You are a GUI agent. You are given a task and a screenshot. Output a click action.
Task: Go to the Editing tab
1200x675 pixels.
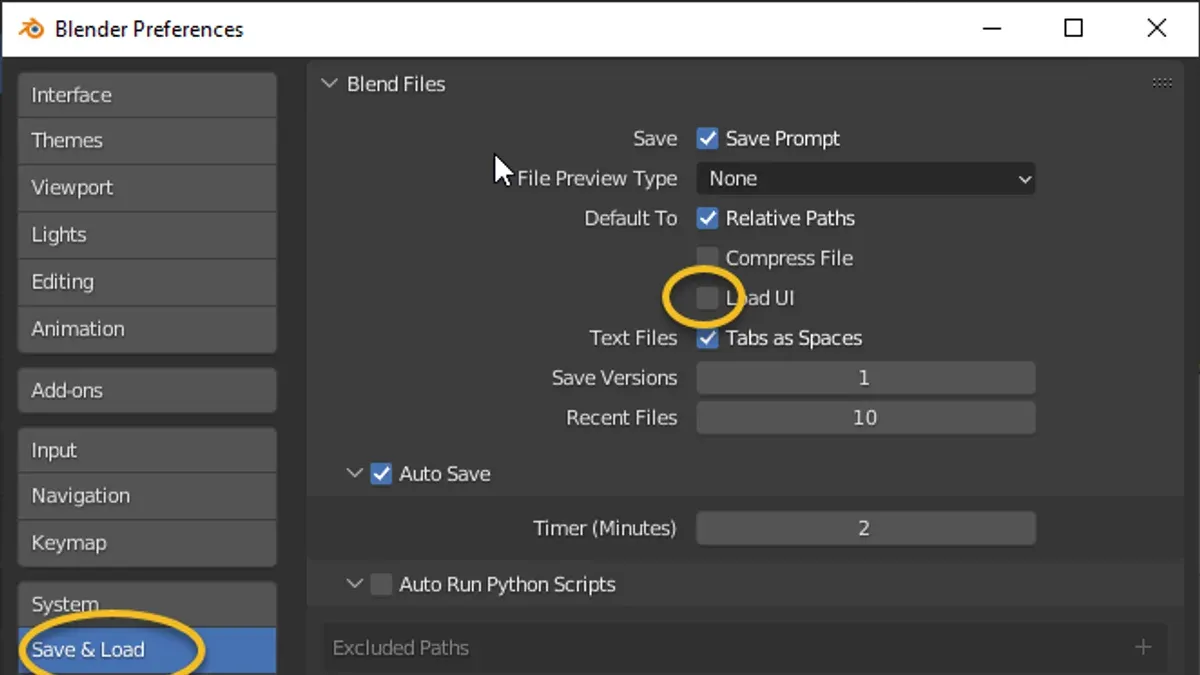click(x=147, y=282)
